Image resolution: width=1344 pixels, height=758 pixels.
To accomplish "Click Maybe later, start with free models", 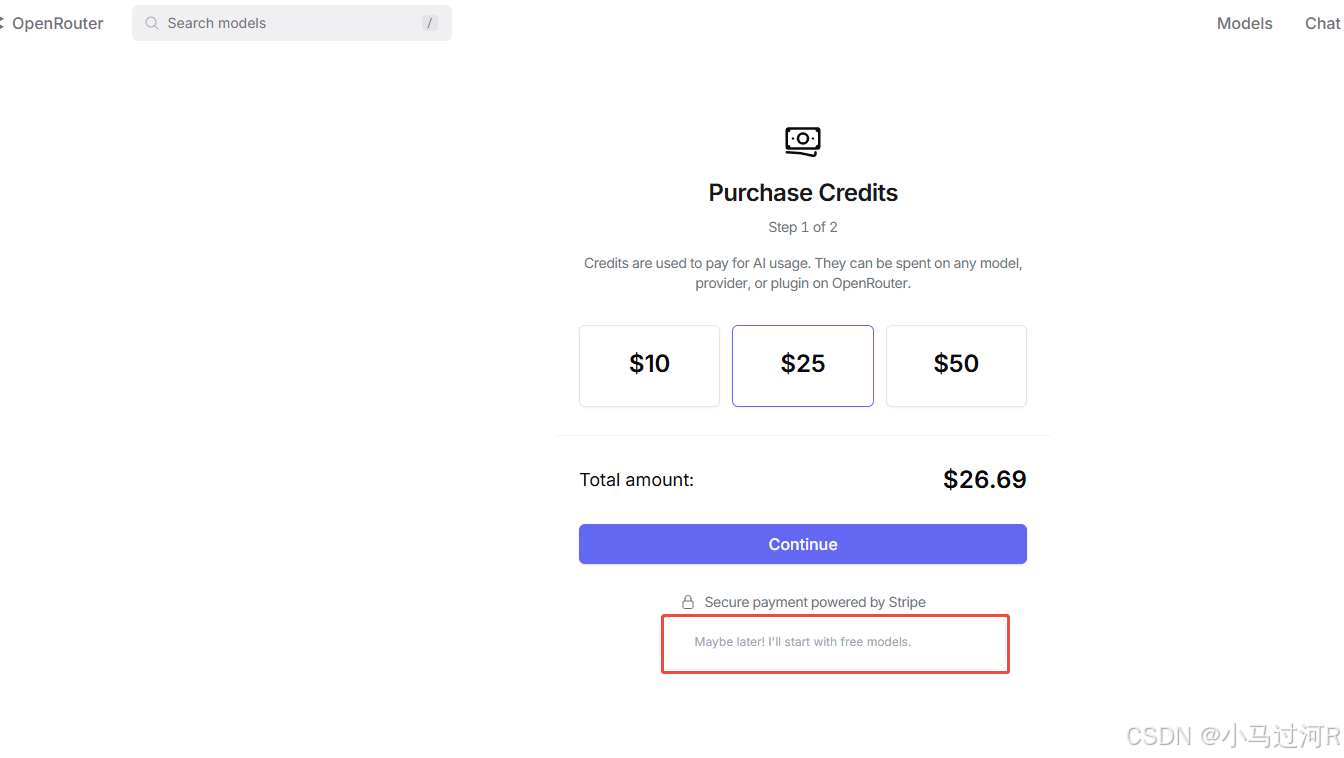I will 803,642.
